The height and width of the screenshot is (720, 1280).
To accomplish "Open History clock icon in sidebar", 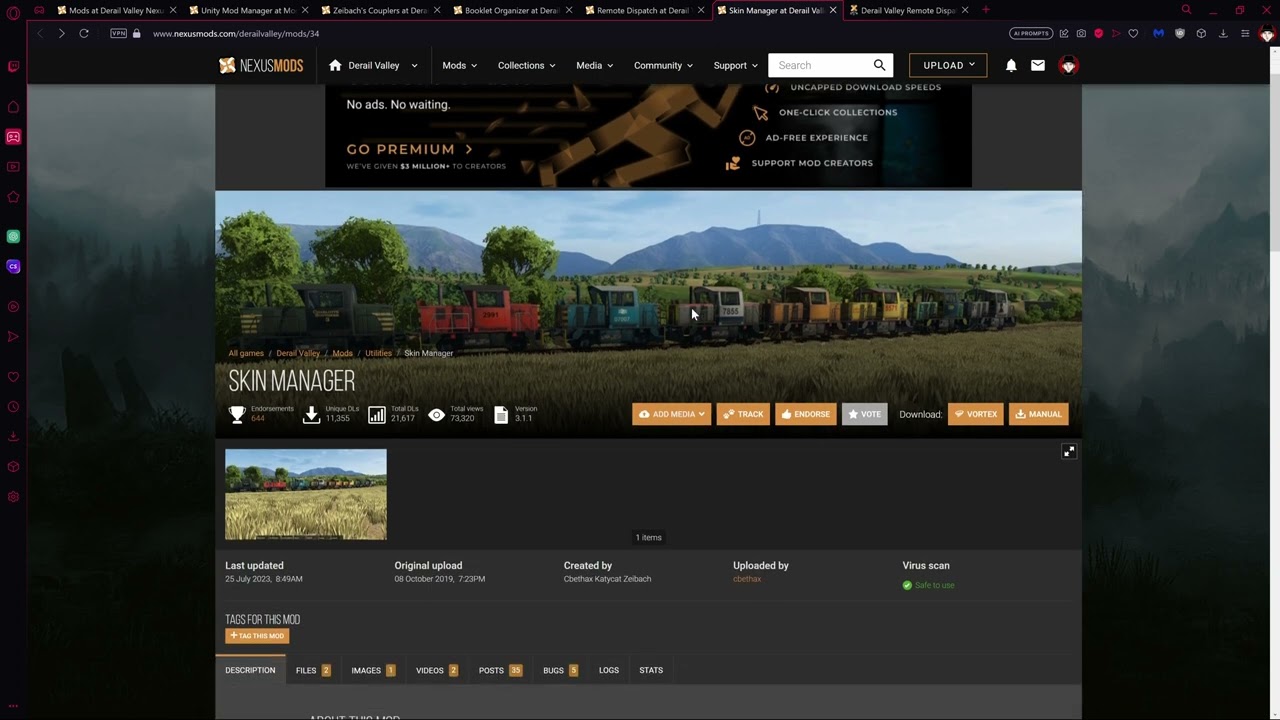I will [13, 407].
